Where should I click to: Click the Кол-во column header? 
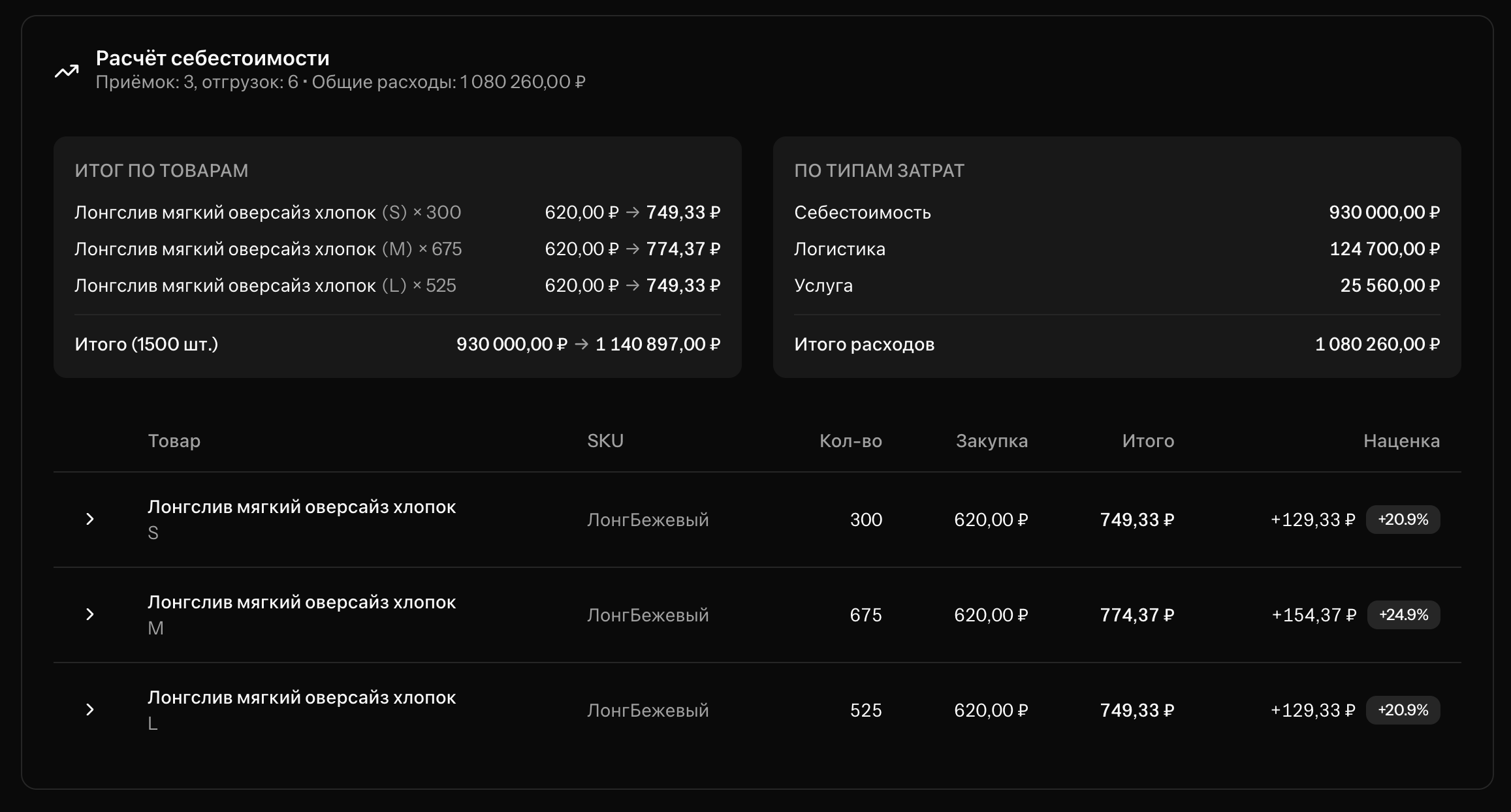(850, 441)
